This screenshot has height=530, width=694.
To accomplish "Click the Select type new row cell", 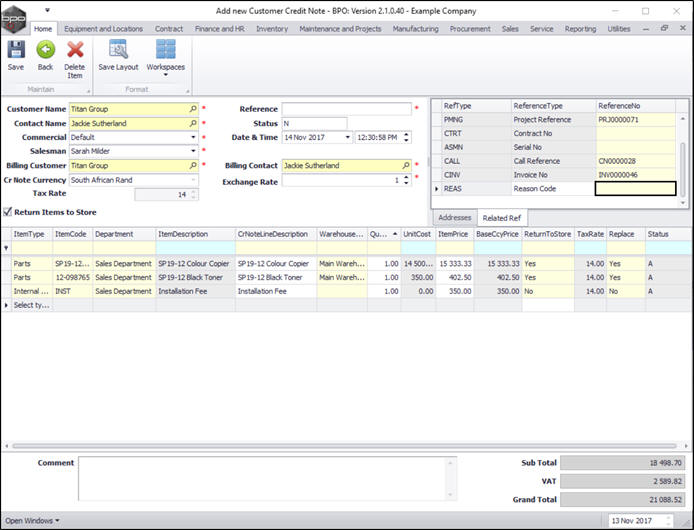I will pos(32,305).
